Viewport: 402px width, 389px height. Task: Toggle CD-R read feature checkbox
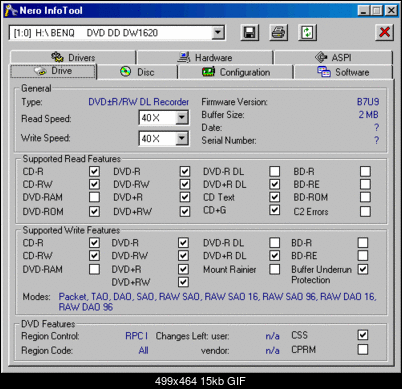pos(94,171)
